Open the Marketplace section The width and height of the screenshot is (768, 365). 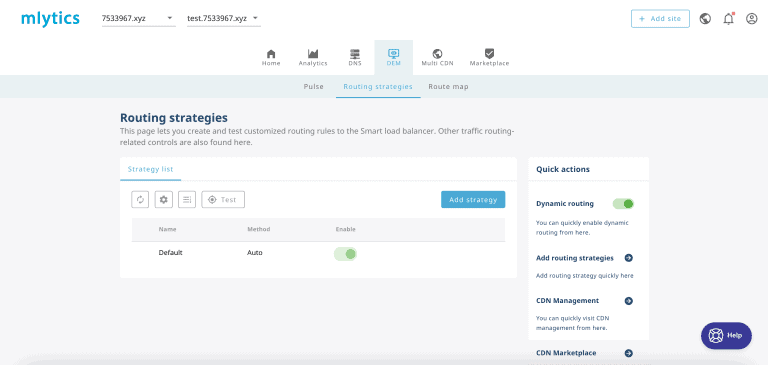coord(489,57)
